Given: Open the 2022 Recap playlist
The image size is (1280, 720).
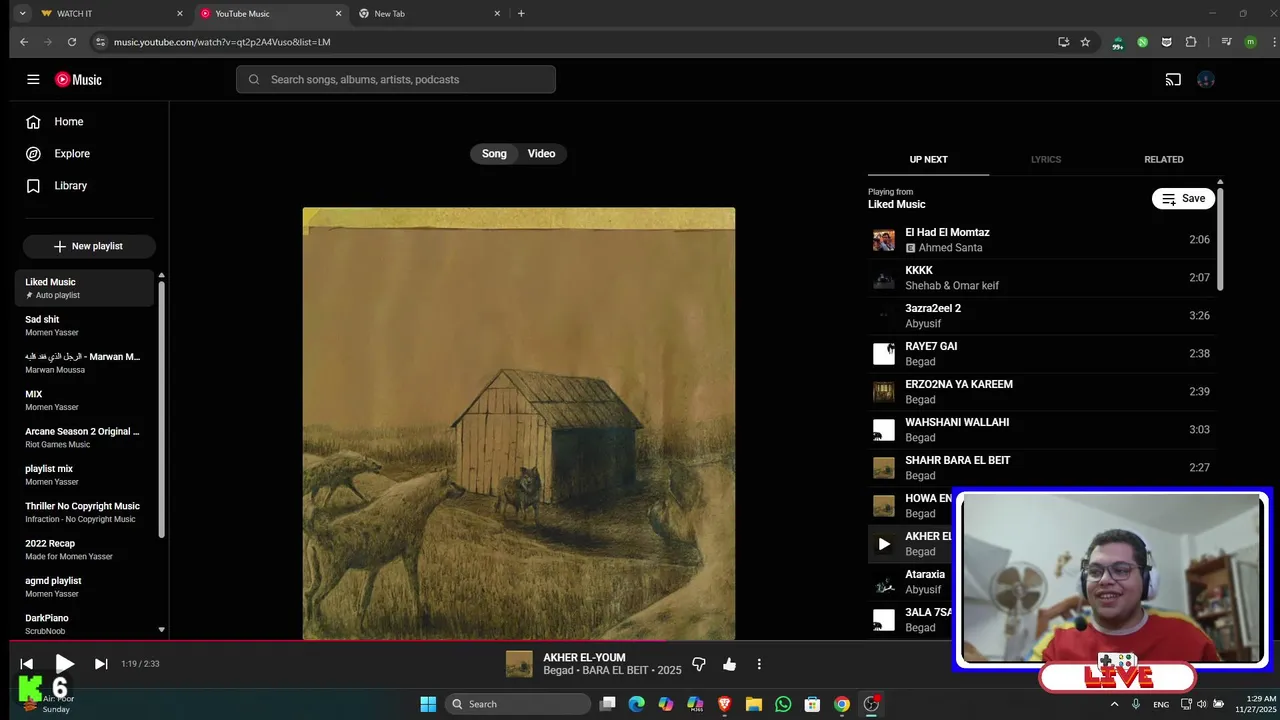Looking at the screenshot, I should pos(85,550).
